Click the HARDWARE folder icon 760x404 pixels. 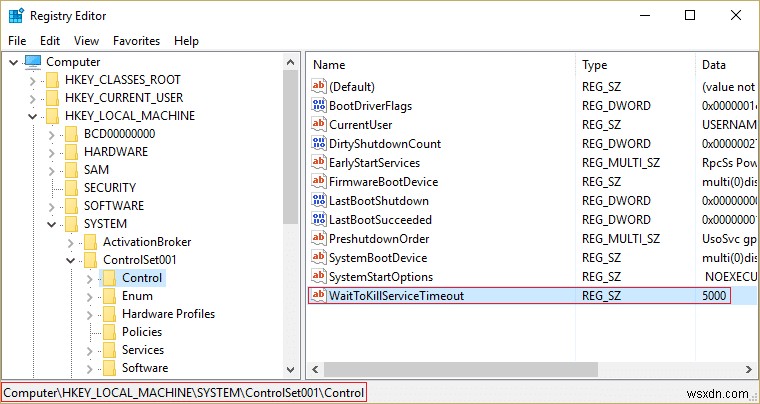pyautogui.click(x=71, y=152)
